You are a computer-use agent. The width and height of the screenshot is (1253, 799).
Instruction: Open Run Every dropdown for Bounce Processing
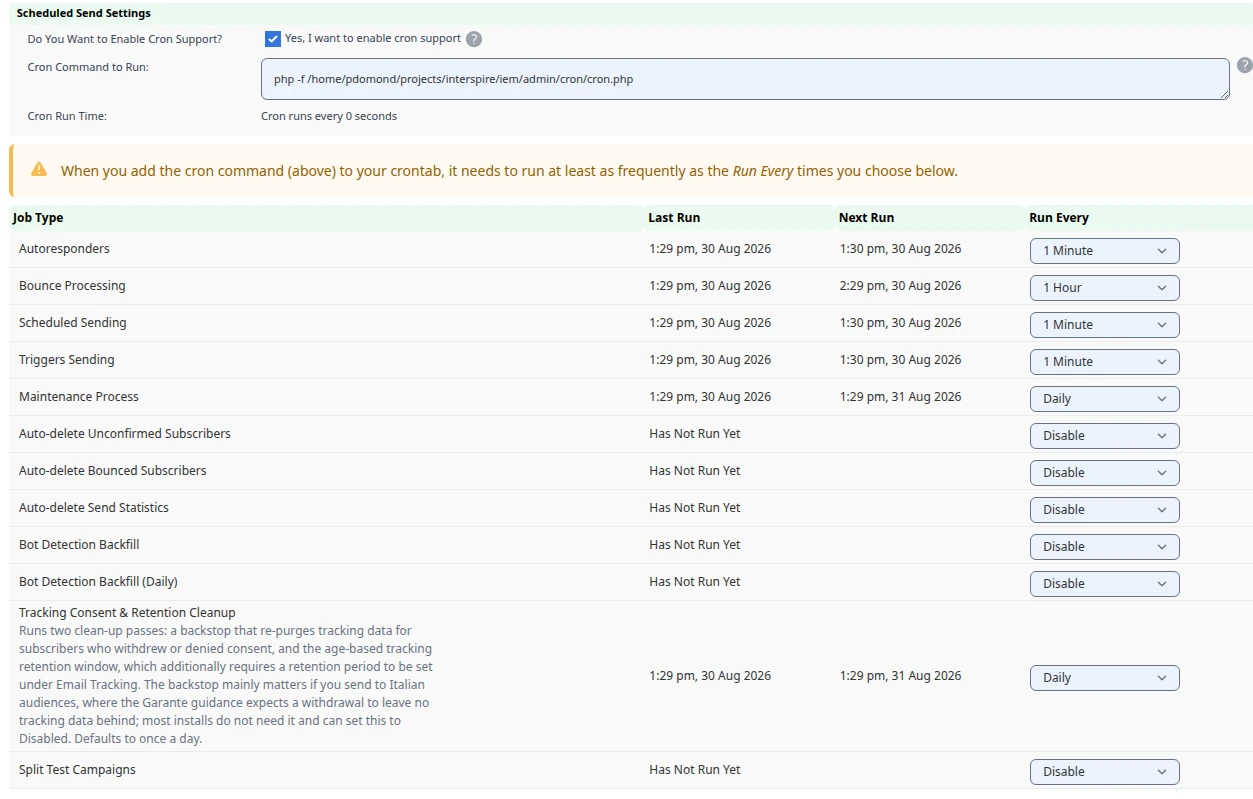pos(1104,288)
